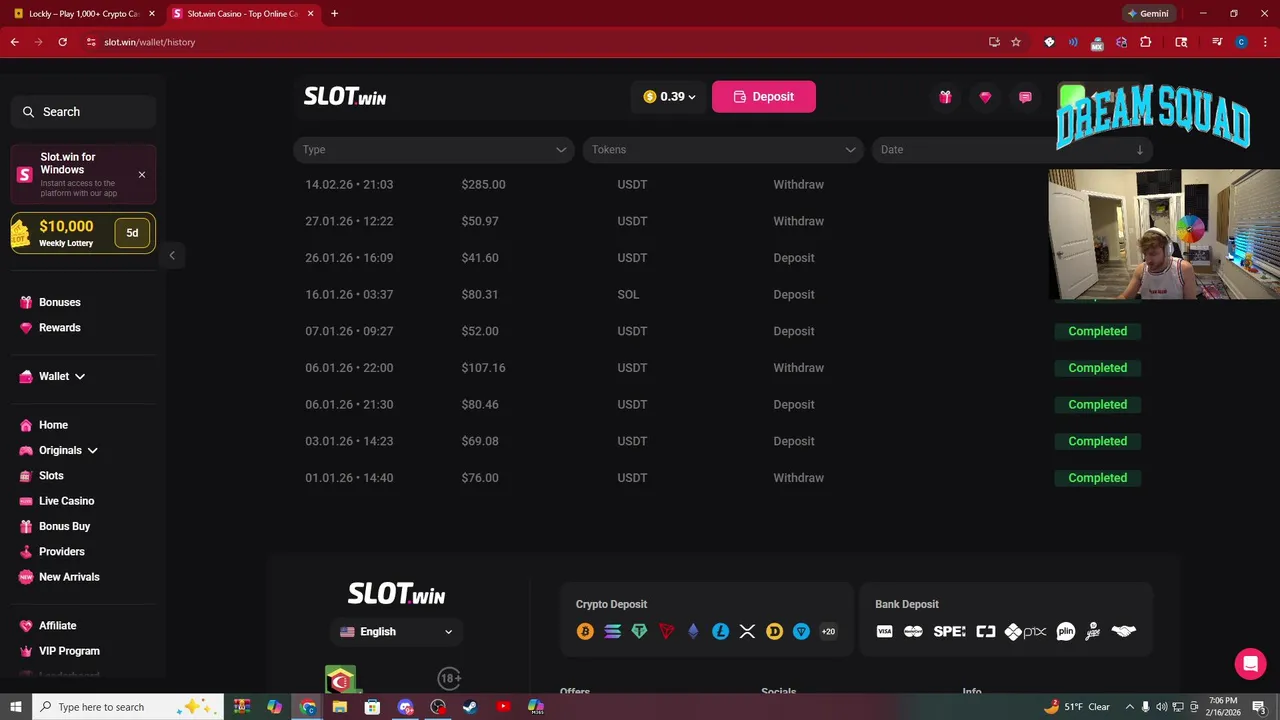
Task: Click the Windows Start button
Action: point(15,707)
